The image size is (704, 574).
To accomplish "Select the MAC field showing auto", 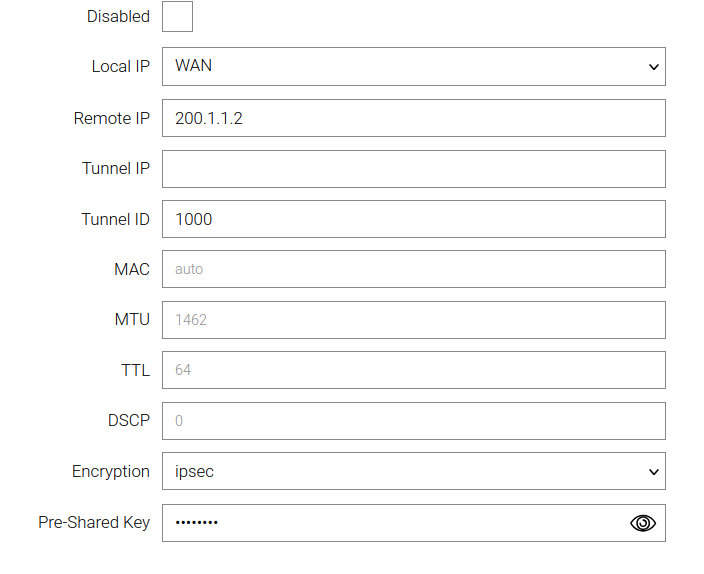I will tap(413, 269).
